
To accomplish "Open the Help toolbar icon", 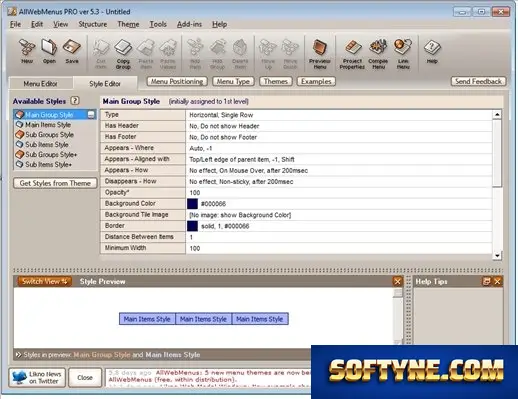I will [x=432, y=51].
